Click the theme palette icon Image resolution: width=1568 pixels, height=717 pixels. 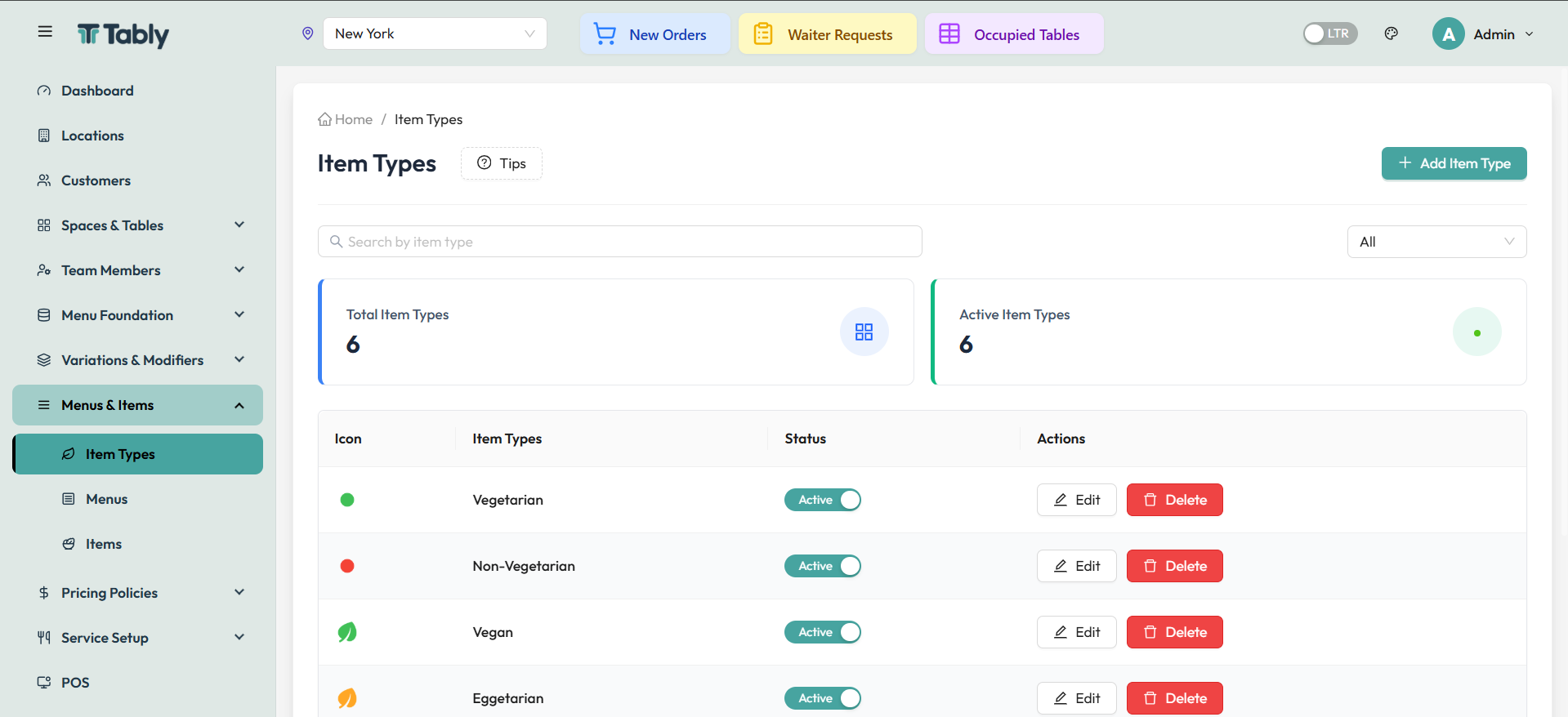pyautogui.click(x=1392, y=33)
